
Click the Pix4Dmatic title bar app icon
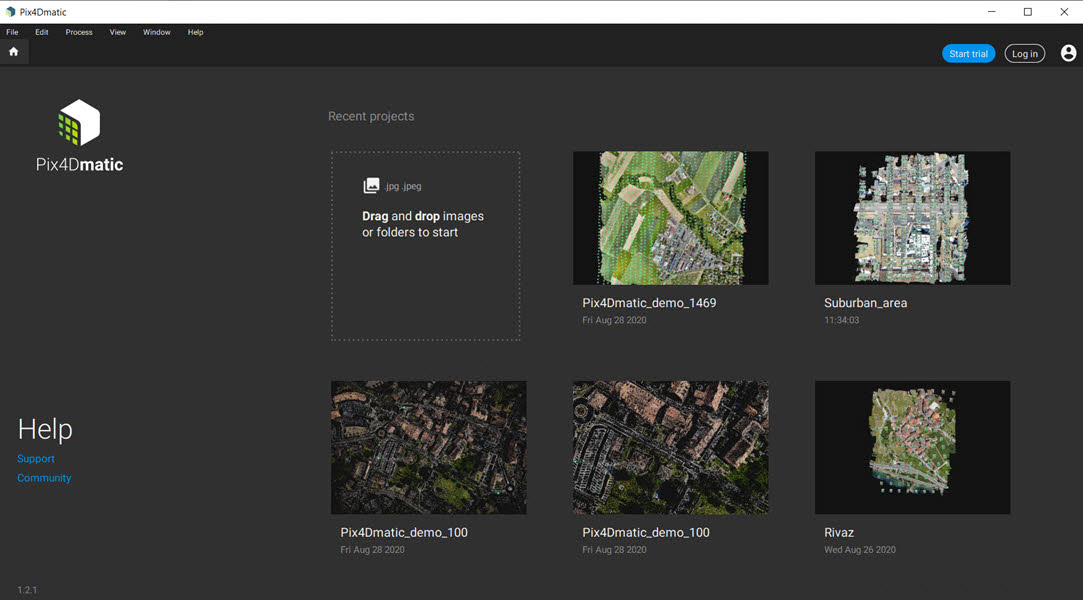pyautogui.click(x=10, y=12)
